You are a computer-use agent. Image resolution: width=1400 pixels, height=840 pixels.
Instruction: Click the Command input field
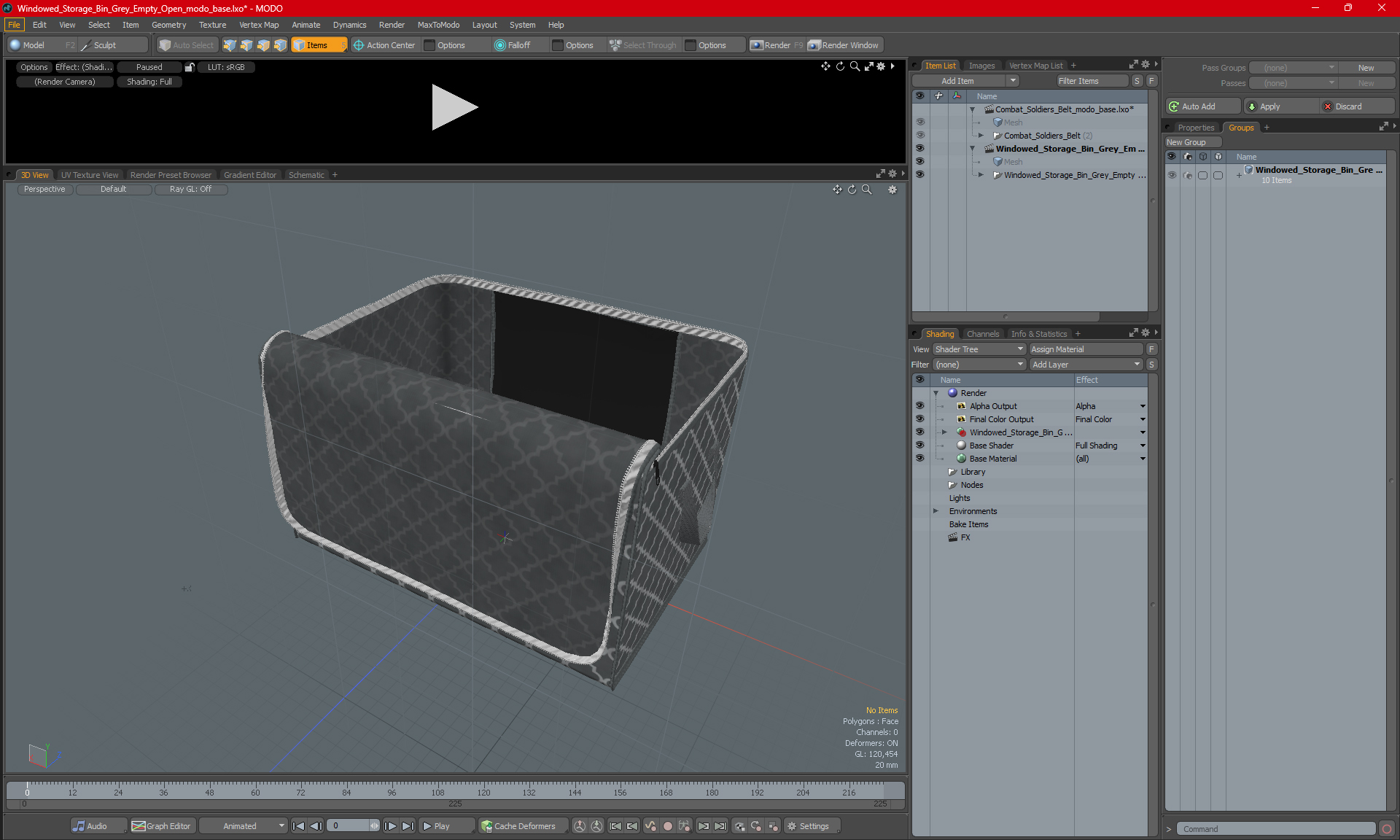point(1275,829)
